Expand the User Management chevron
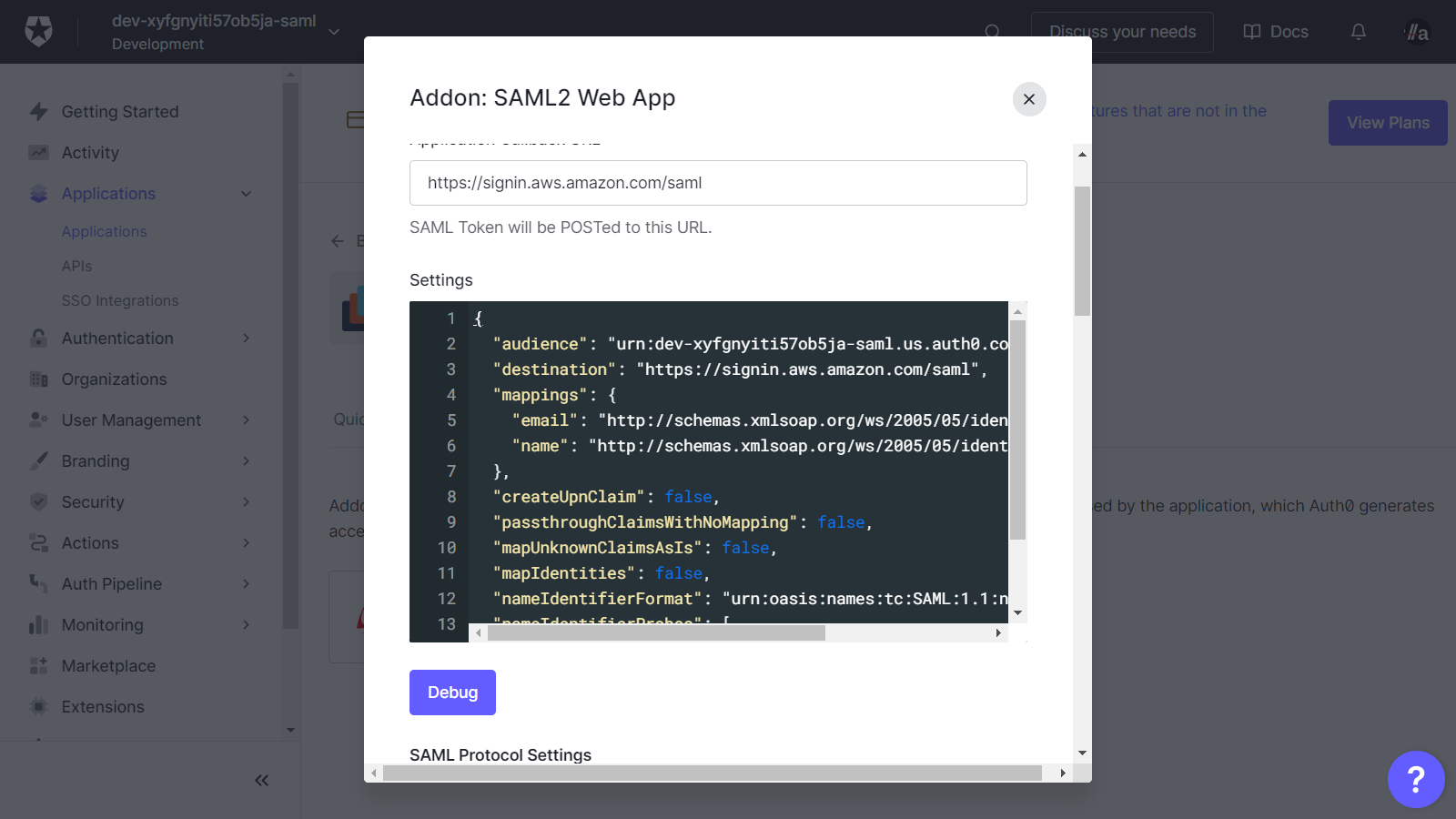Image resolution: width=1456 pixels, height=819 pixels. point(246,420)
